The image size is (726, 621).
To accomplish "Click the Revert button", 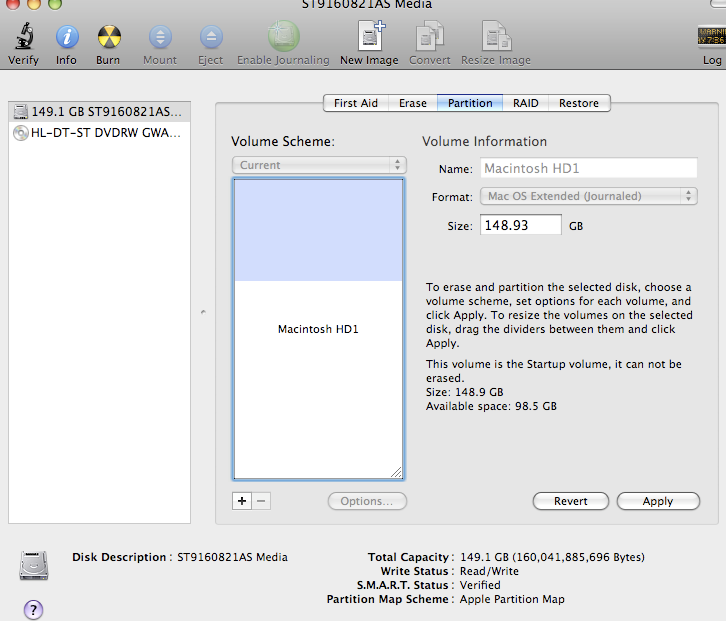I will pos(570,501).
